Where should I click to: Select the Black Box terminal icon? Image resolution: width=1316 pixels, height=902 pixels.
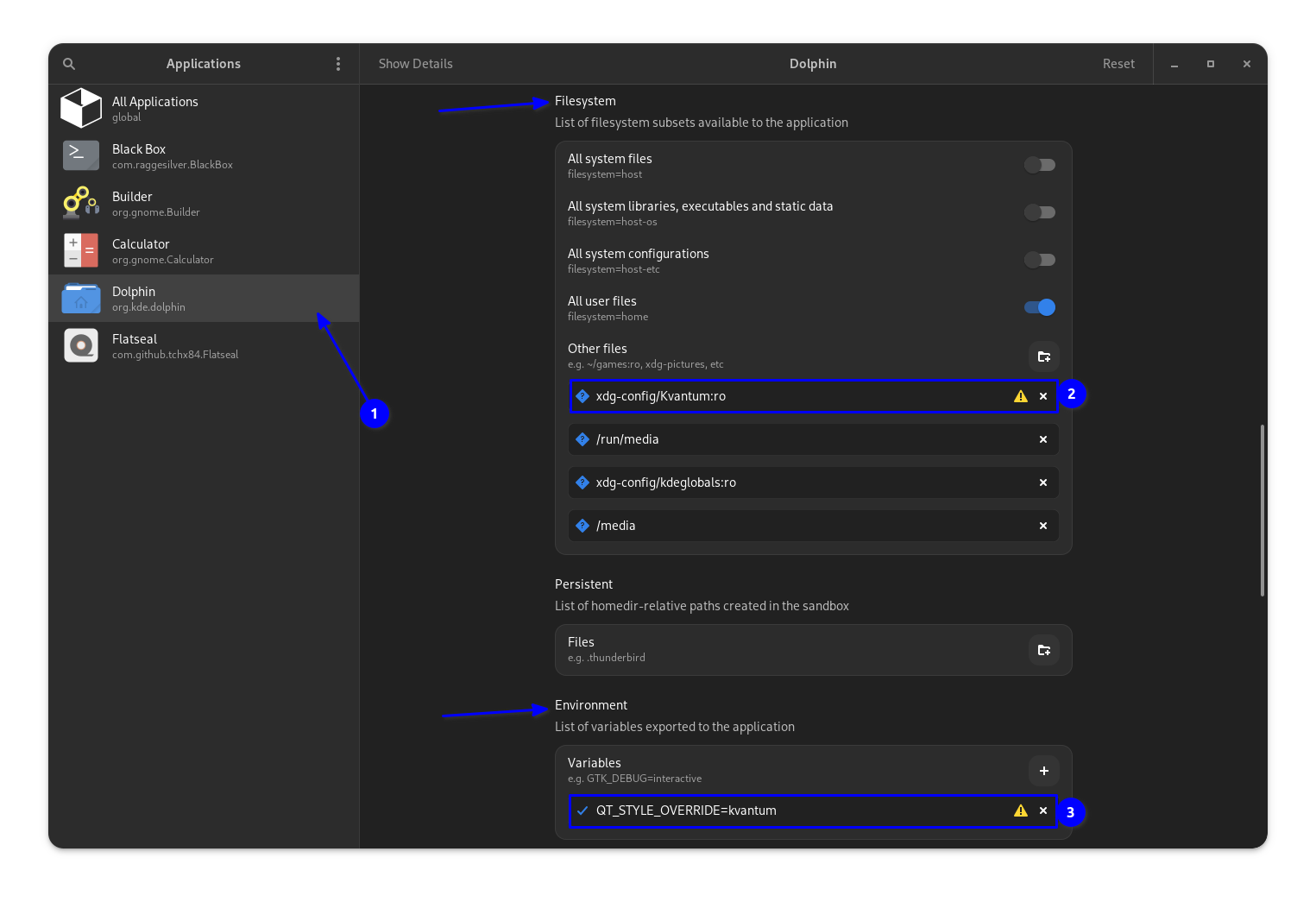(81, 155)
